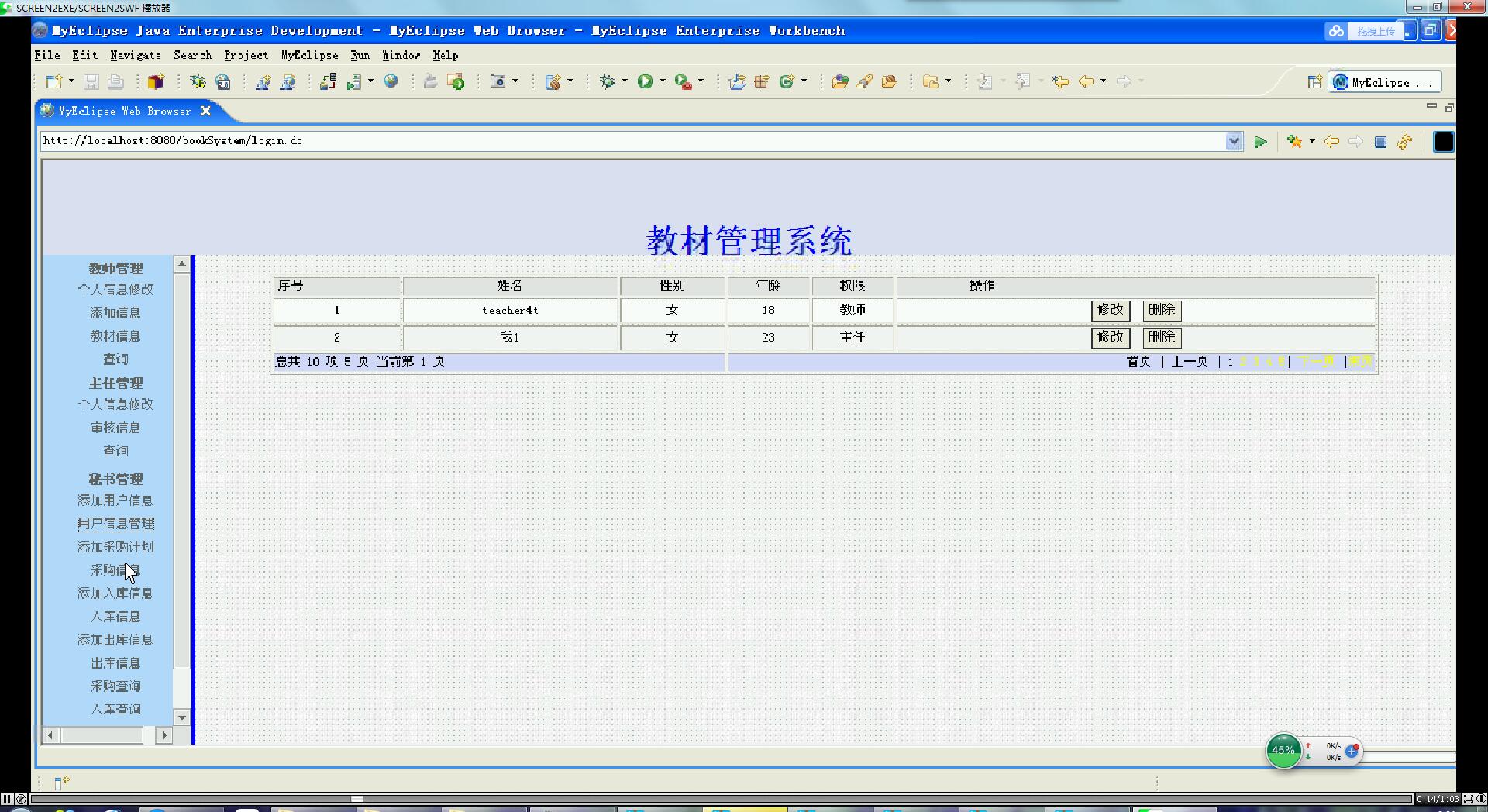Open the Project menu
Image resolution: width=1488 pixels, height=812 pixels.
coord(246,55)
